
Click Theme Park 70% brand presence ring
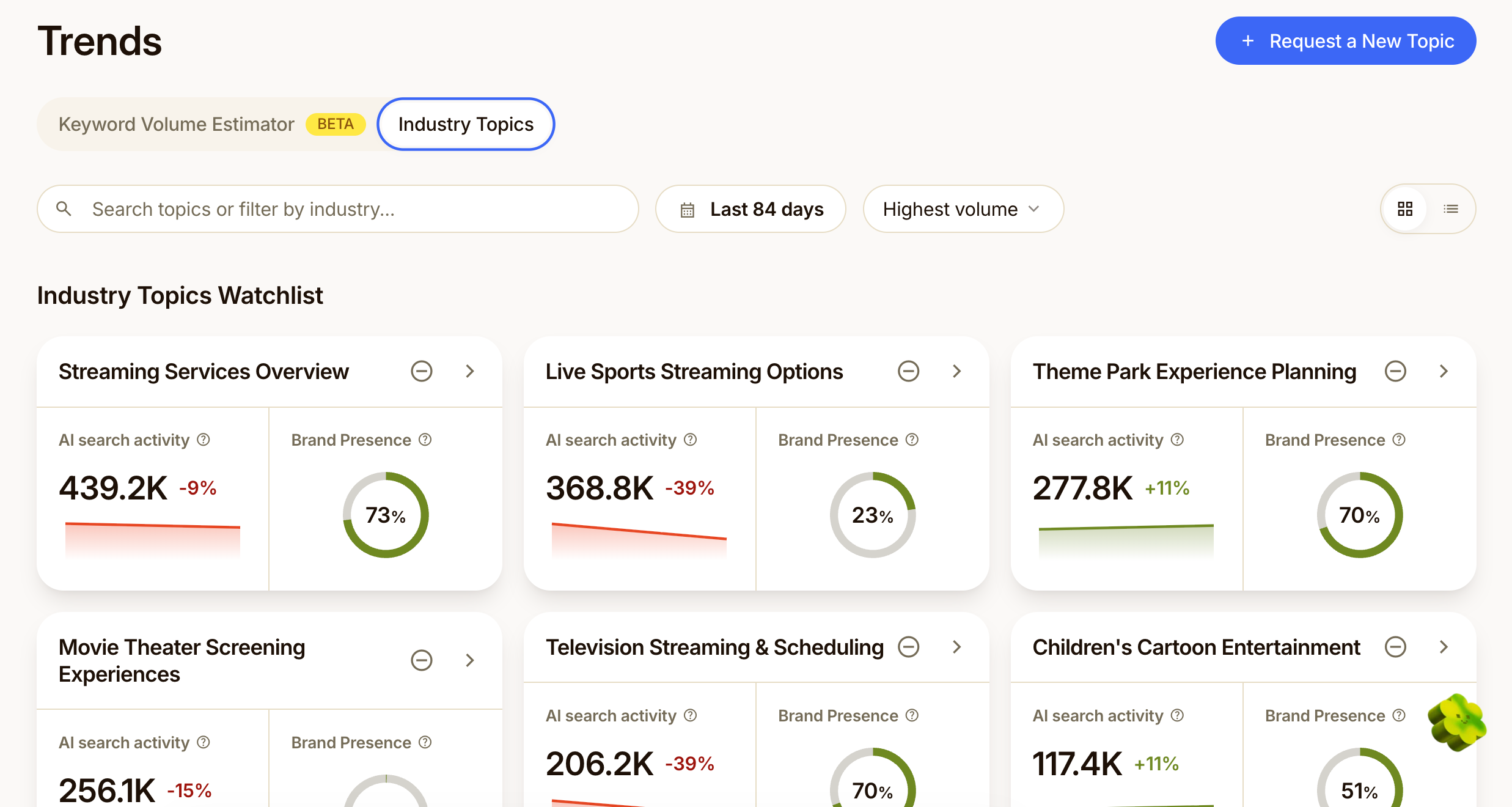[x=1360, y=515]
